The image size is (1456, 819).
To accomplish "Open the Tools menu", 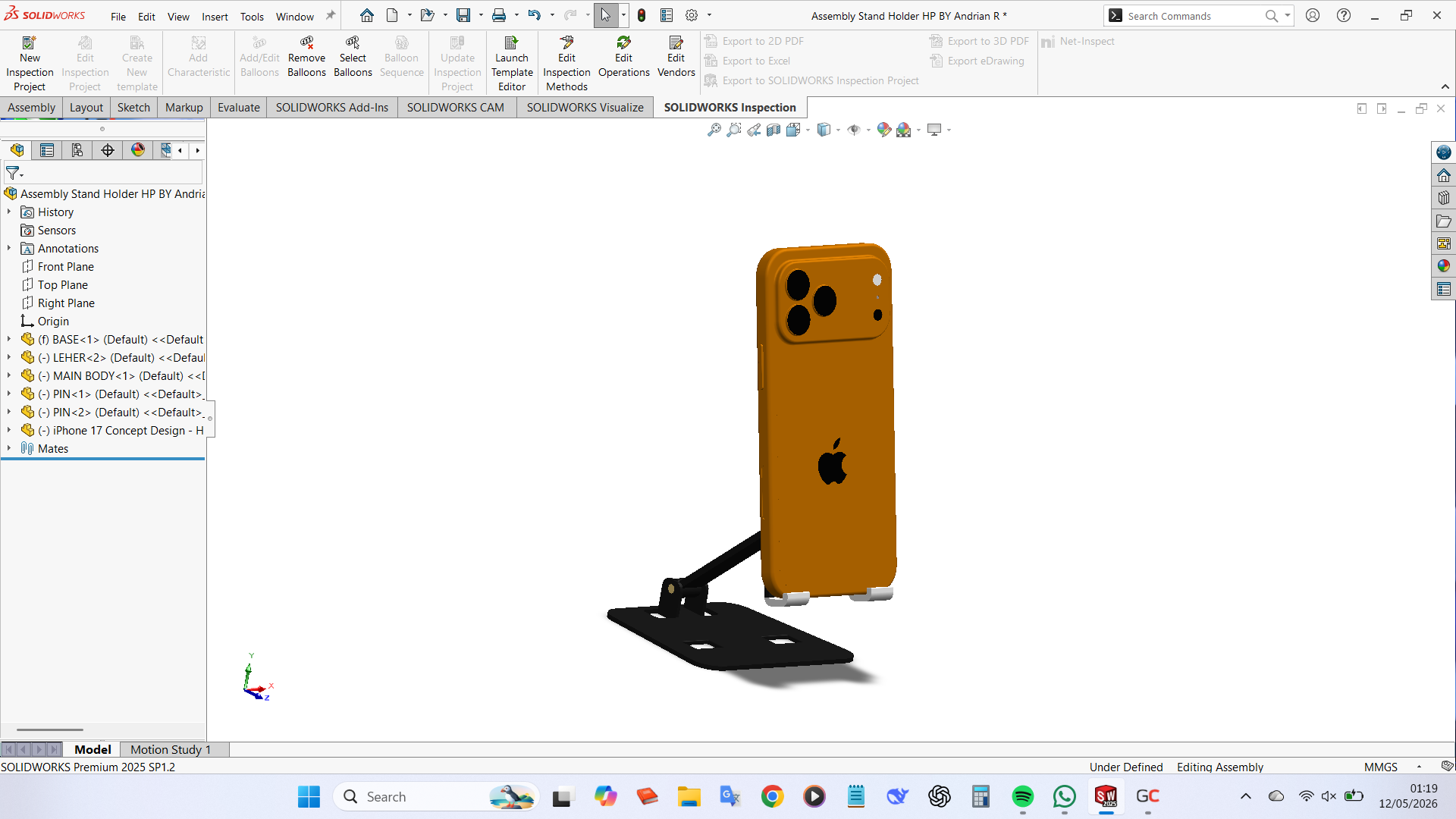I will point(252,17).
